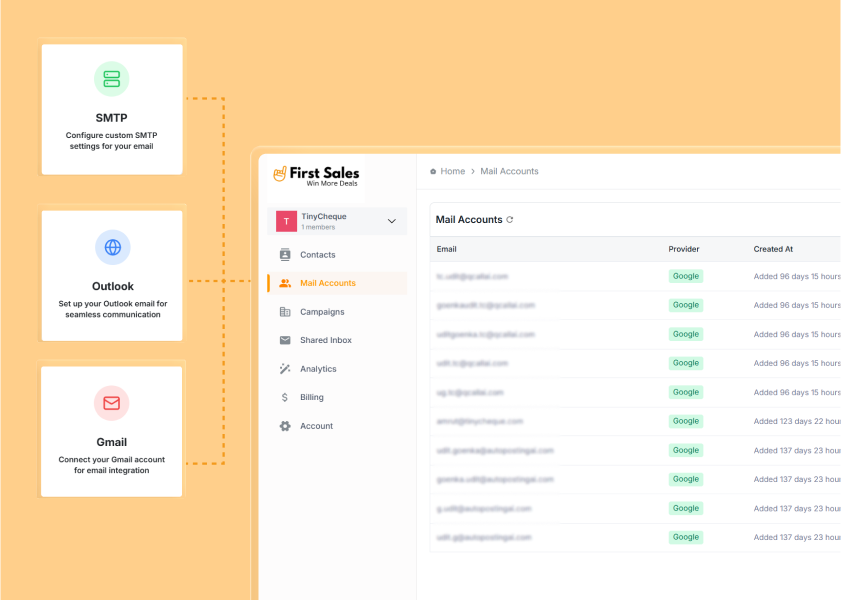Click the red Gmail envelope icon
The height and width of the screenshot is (600, 841).
point(111,403)
